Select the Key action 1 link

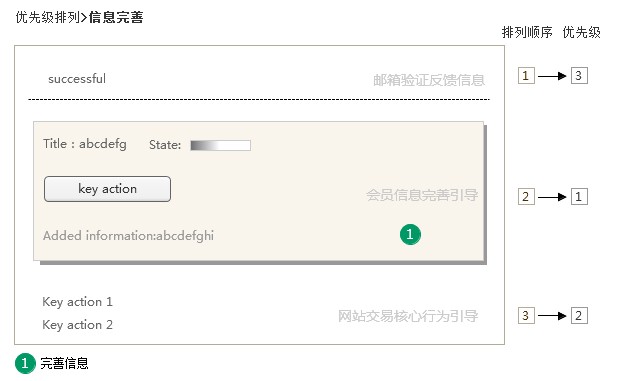click(x=77, y=302)
